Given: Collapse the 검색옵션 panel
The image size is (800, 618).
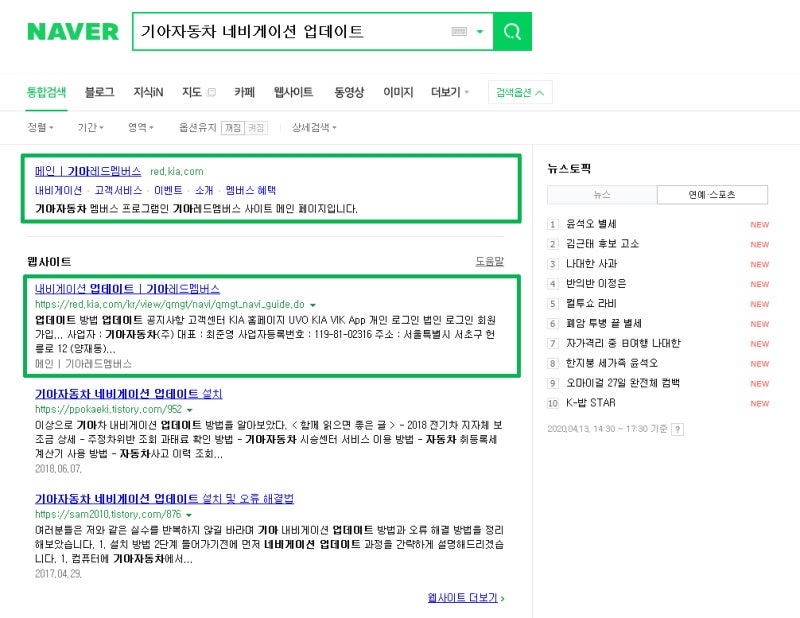Looking at the screenshot, I should click(x=520, y=92).
